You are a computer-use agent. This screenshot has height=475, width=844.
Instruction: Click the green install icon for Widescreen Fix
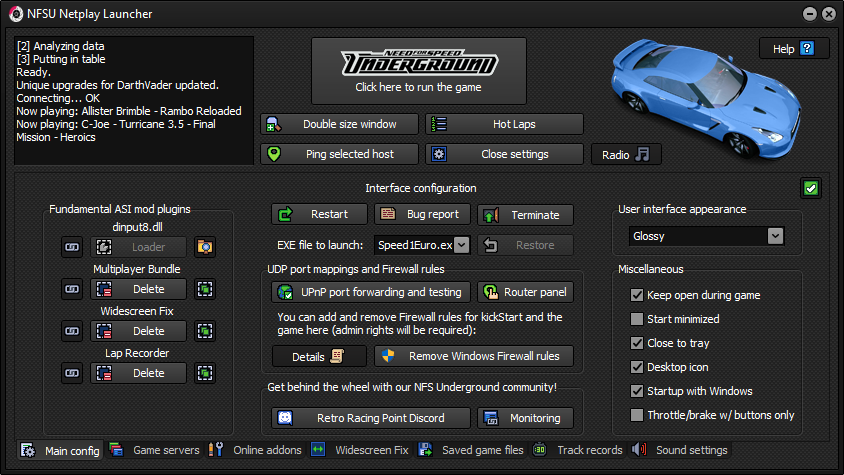click(205, 331)
